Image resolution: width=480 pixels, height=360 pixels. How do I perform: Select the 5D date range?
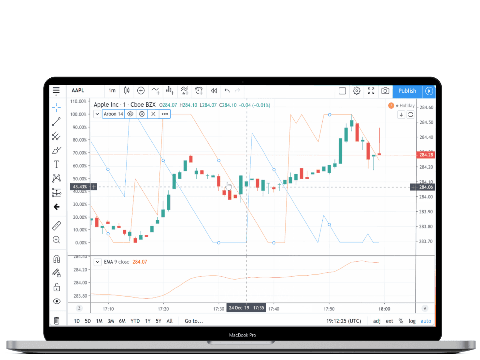tap(88, 321)
